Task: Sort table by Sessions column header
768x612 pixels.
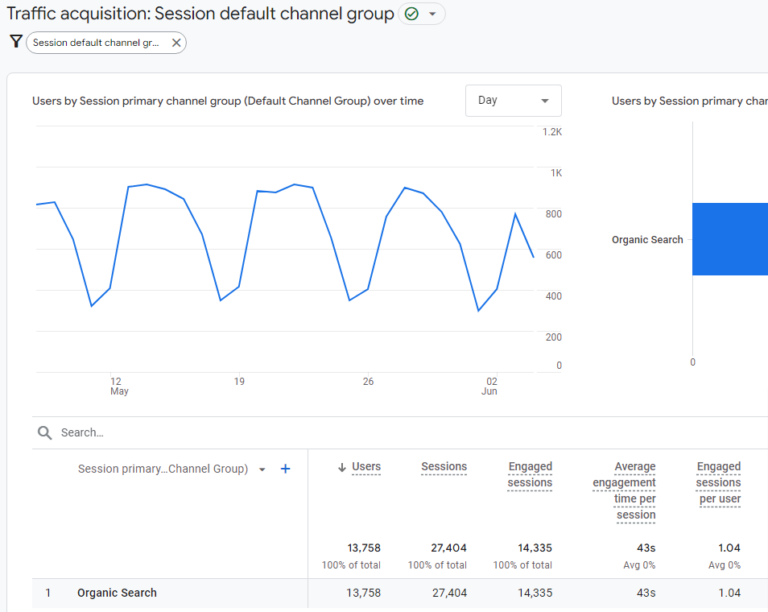Action: (444, 467)
